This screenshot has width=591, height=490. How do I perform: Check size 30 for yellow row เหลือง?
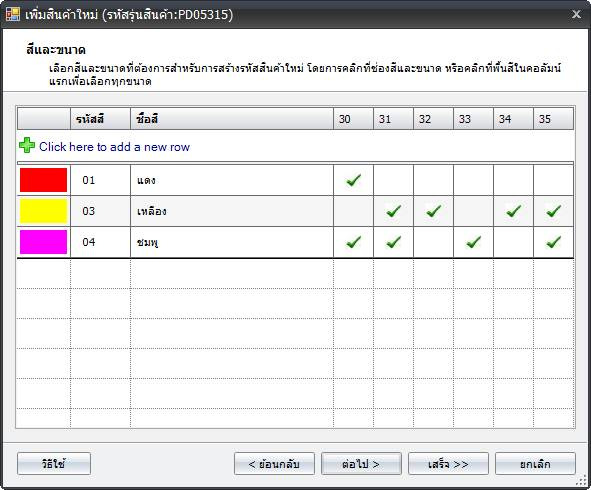pyautogui.click(x=353, y=211)
